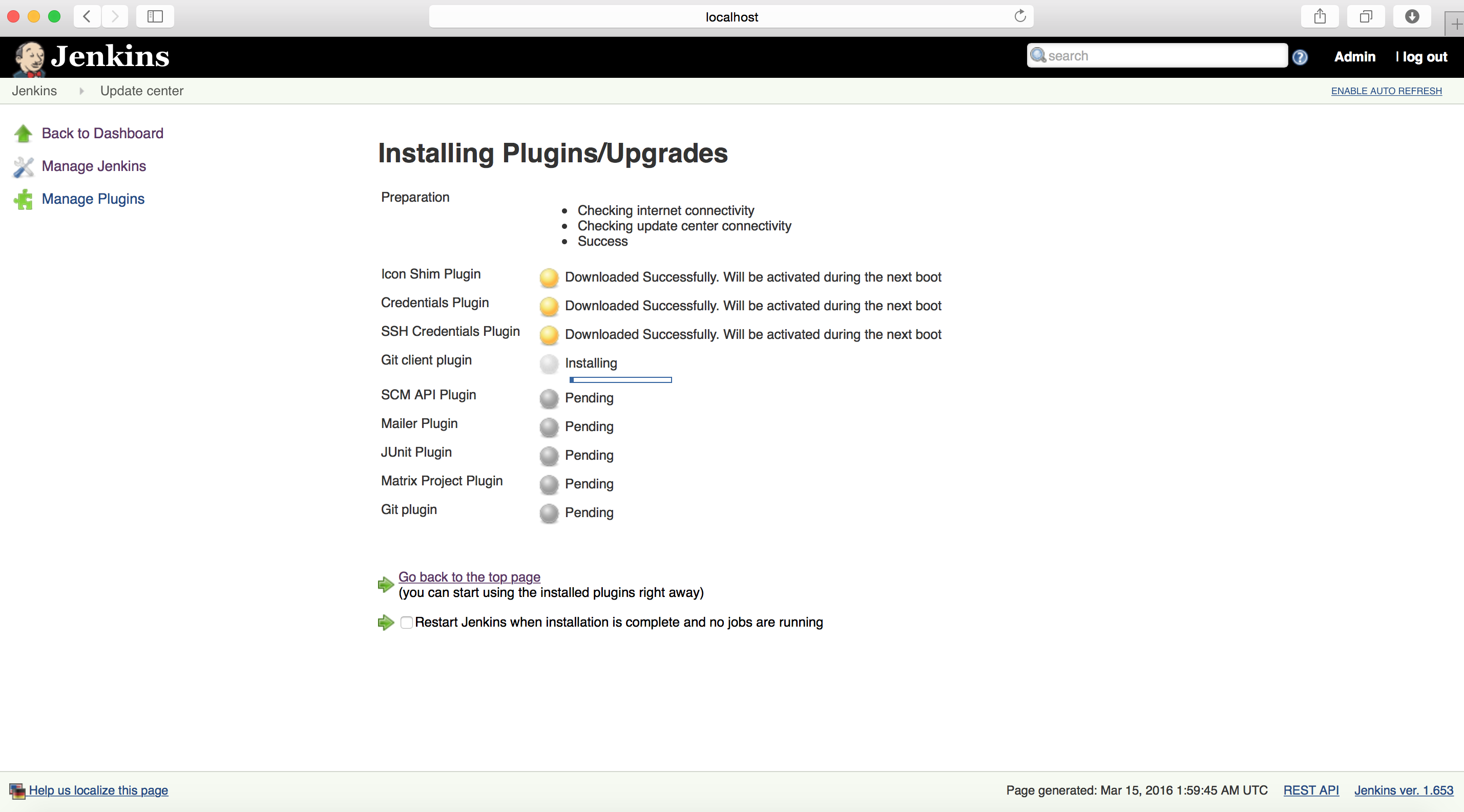Click the SCM API Plugin name

point(429,395)
